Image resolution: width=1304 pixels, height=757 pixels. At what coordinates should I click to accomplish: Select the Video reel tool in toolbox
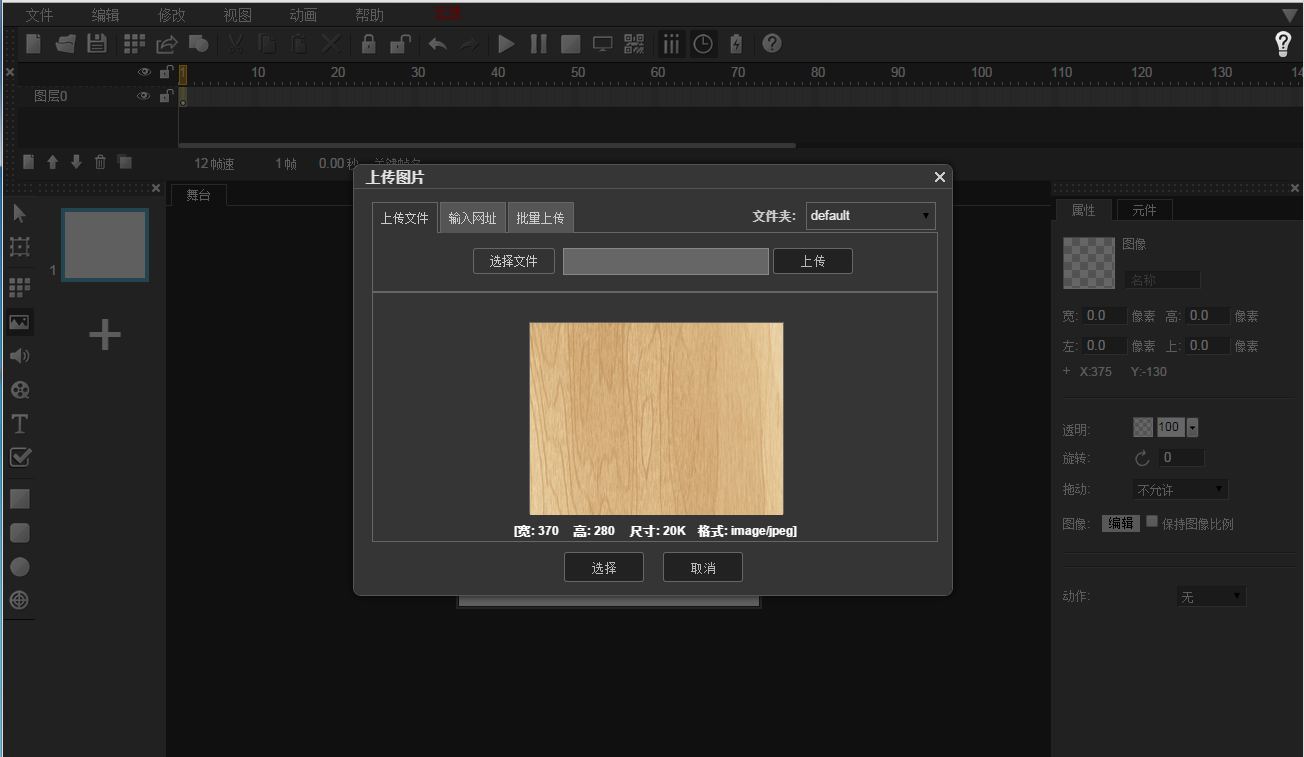click(x=19, y=390)
